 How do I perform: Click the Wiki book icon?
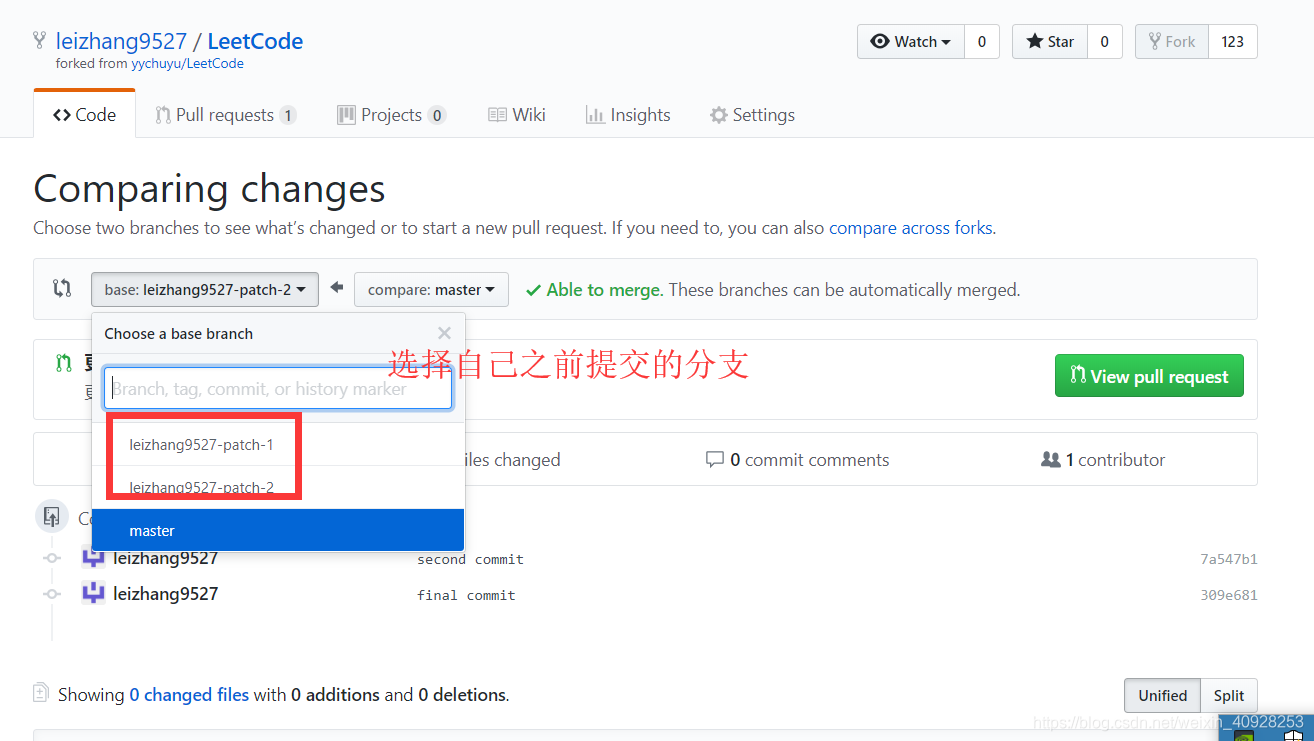[497, 115]
